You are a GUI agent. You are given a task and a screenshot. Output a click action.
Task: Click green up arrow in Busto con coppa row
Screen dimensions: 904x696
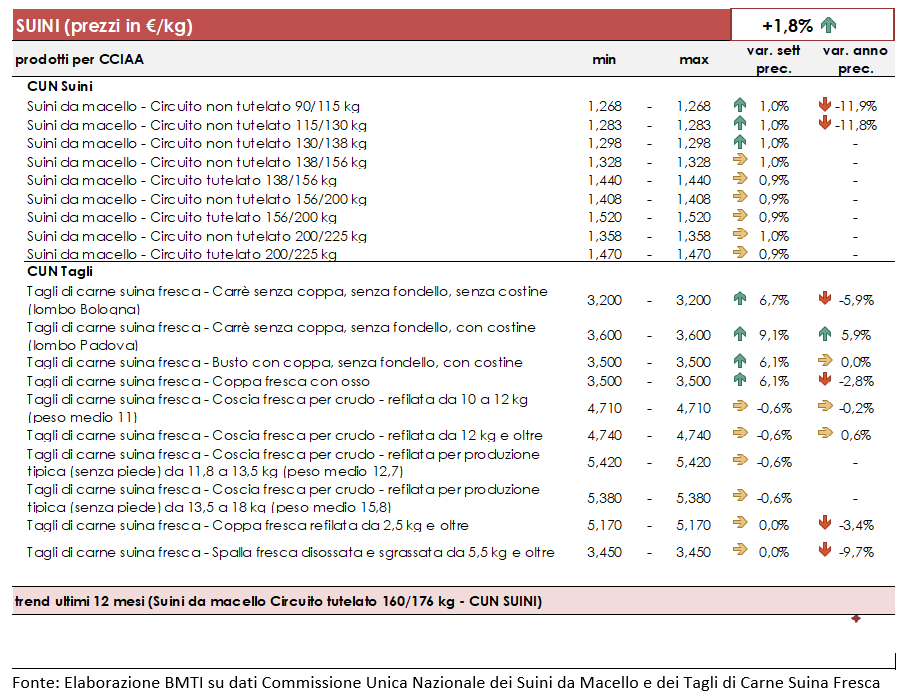740,361
